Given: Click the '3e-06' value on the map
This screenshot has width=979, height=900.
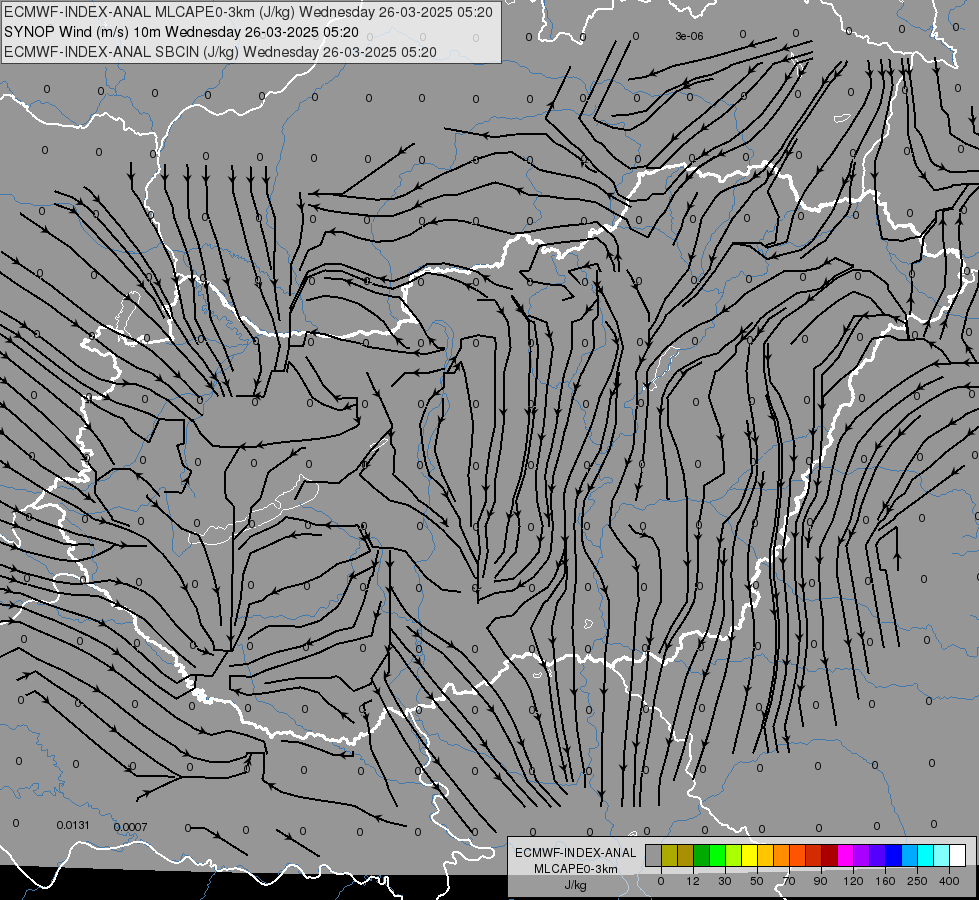Looking at the screenshot, I should 689,36.
